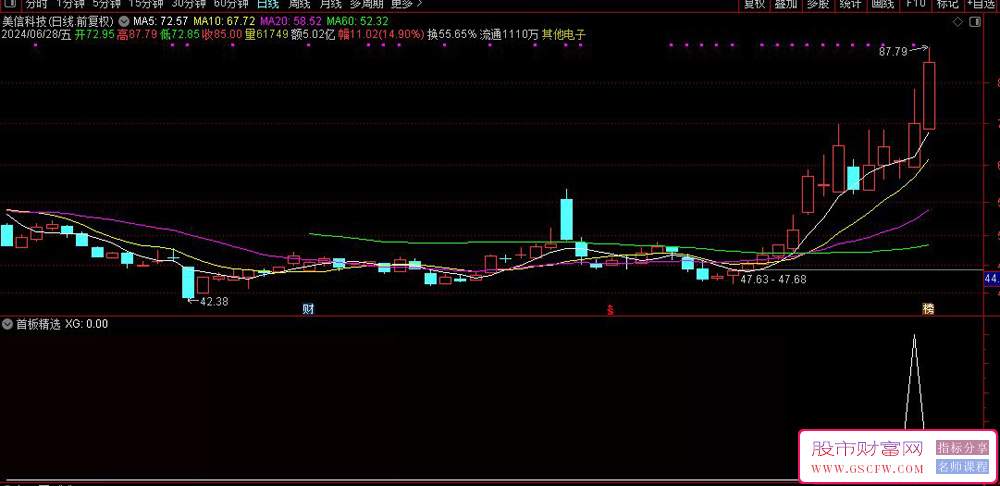
Task: Click the 其他电子 sector label
Action: (563, 34)
